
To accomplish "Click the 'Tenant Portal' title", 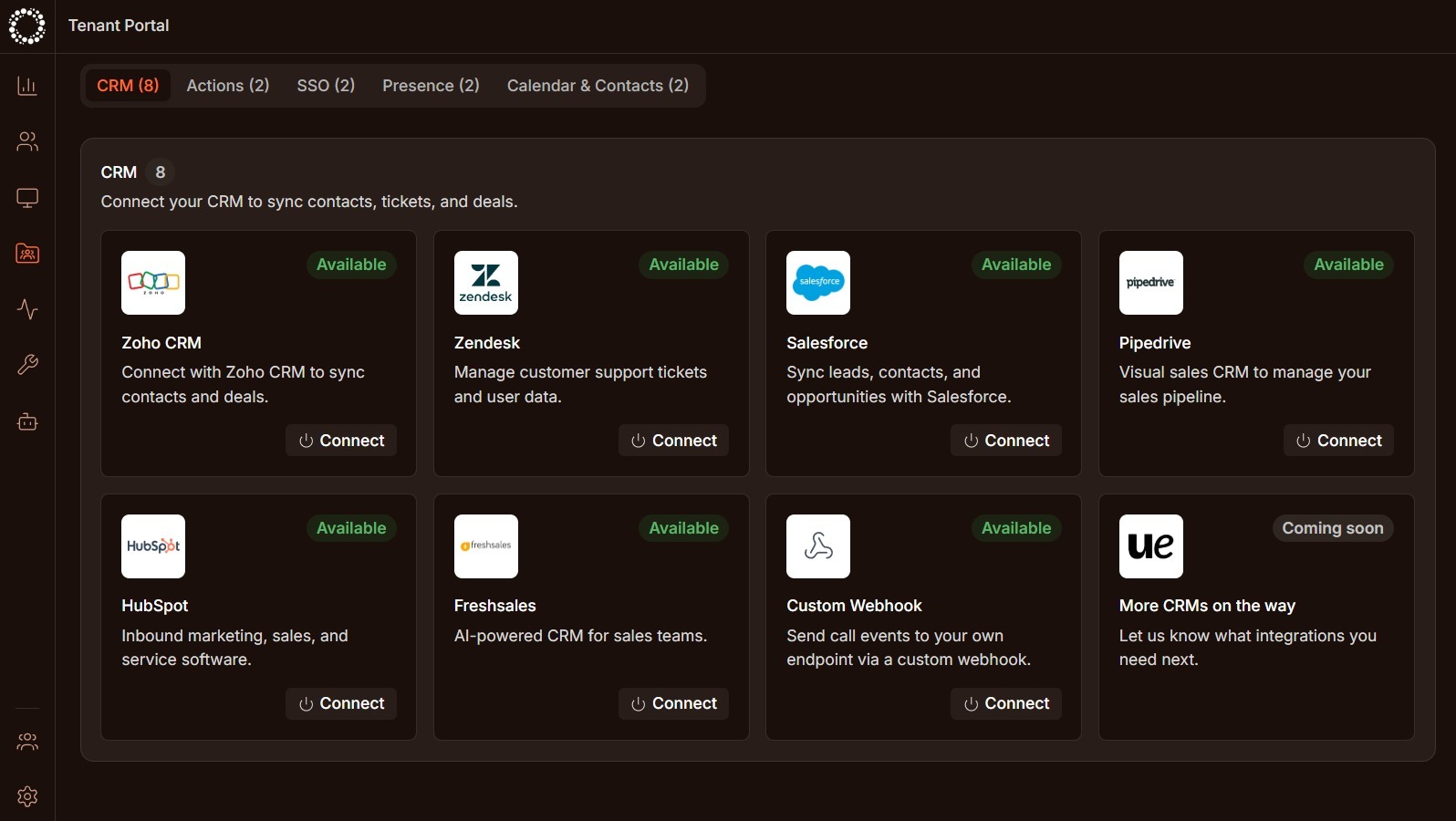I will [119, 26].
